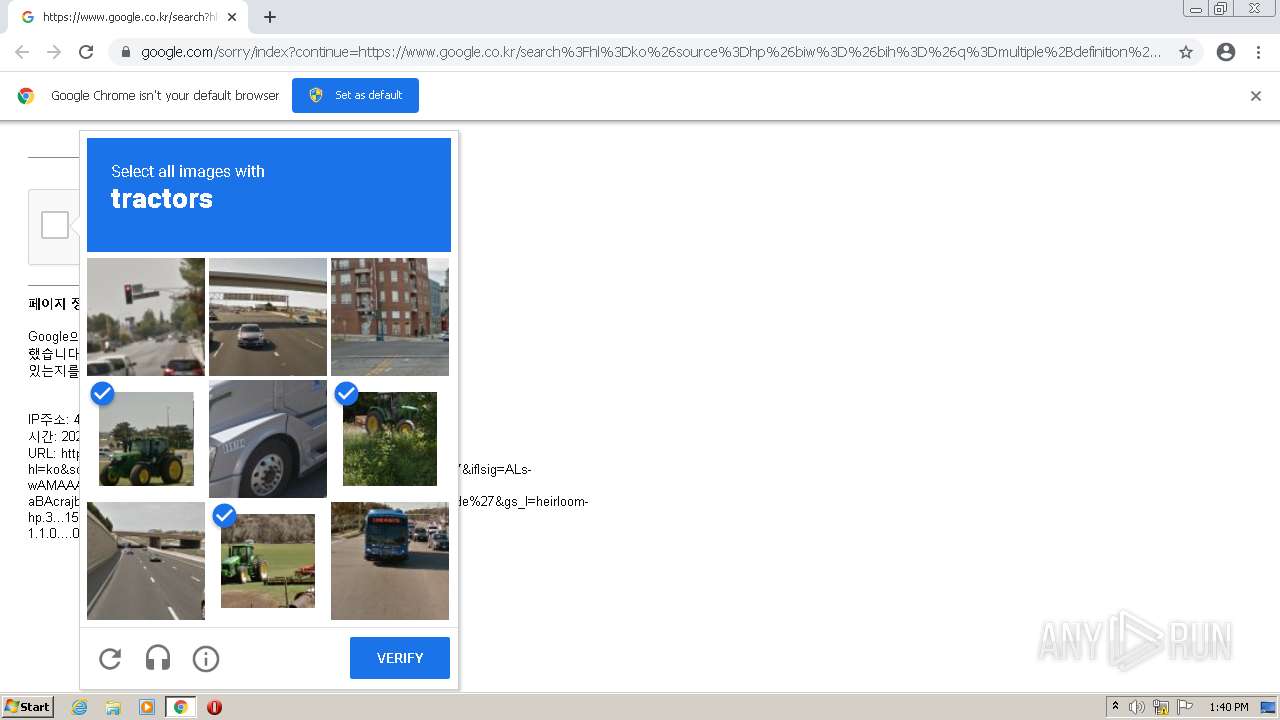
Task: Open volume control in system tray
Action: coord(1137,707)
